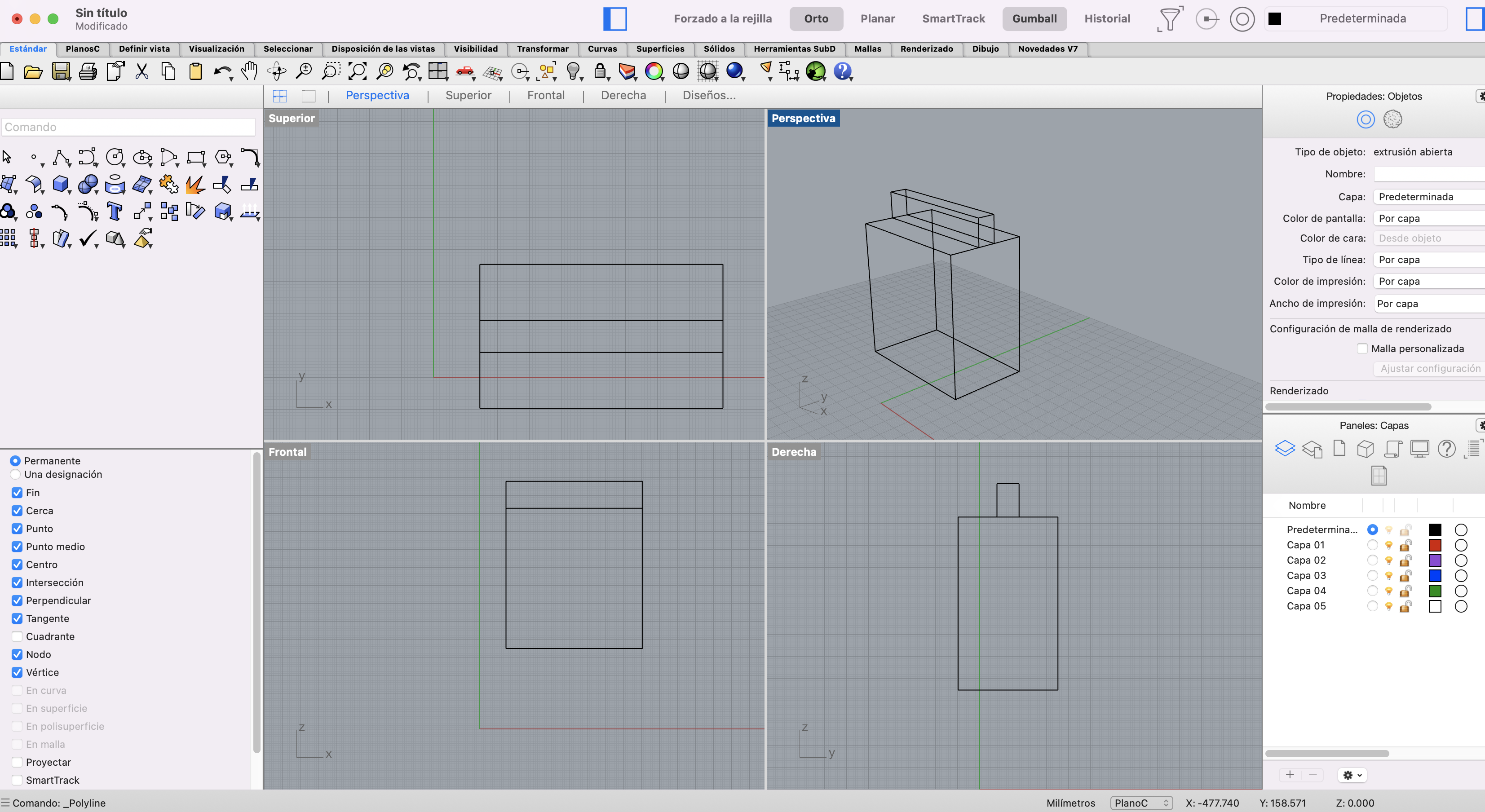Click the selection filter funnel icon

pyautogui.click(x=1170, y=18)
